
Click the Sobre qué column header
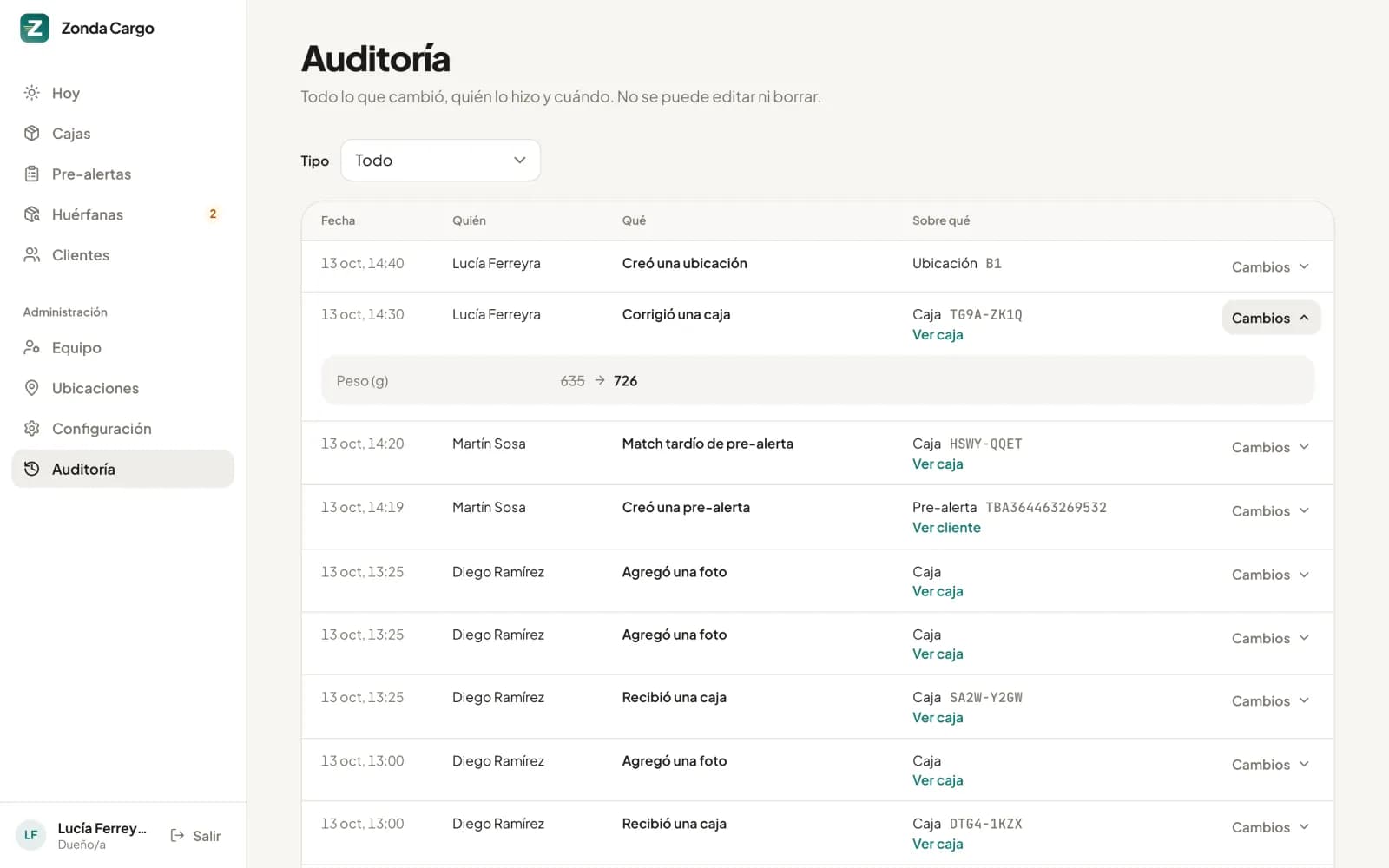[x=941, y=220]
